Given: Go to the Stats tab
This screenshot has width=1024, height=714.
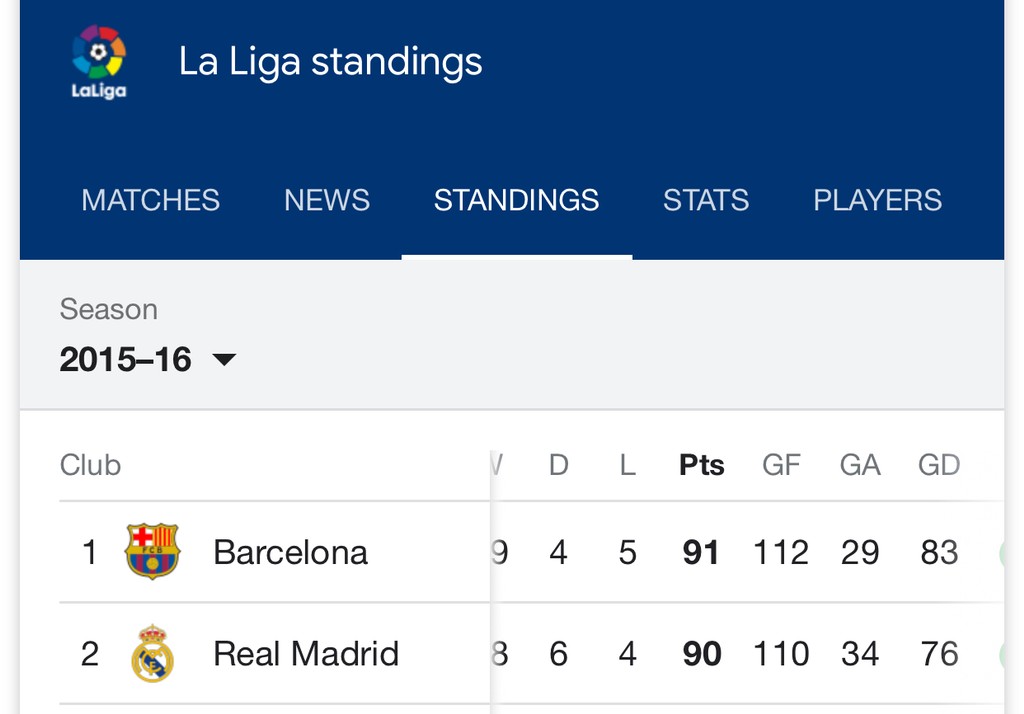Looking at the screenshot, I should point(706,200).
